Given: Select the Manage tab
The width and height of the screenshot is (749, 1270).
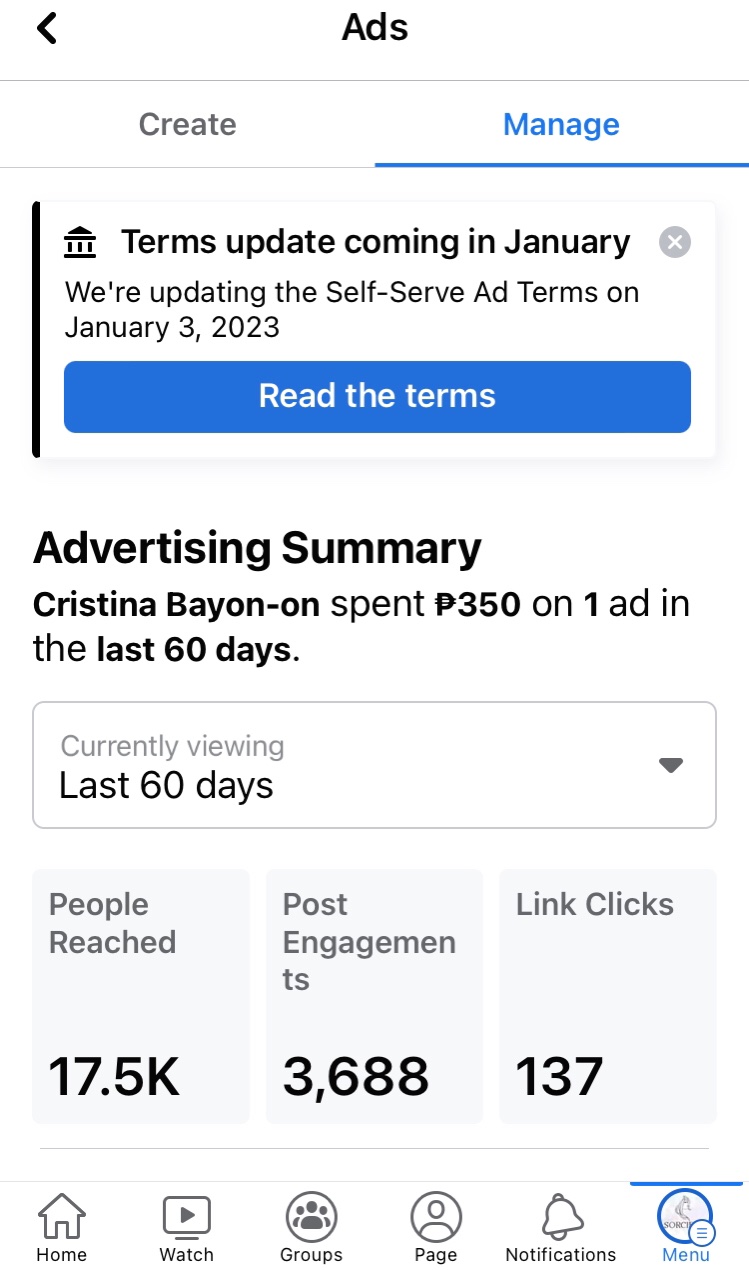Looking at the screenshot, I should tap(561, 125).
